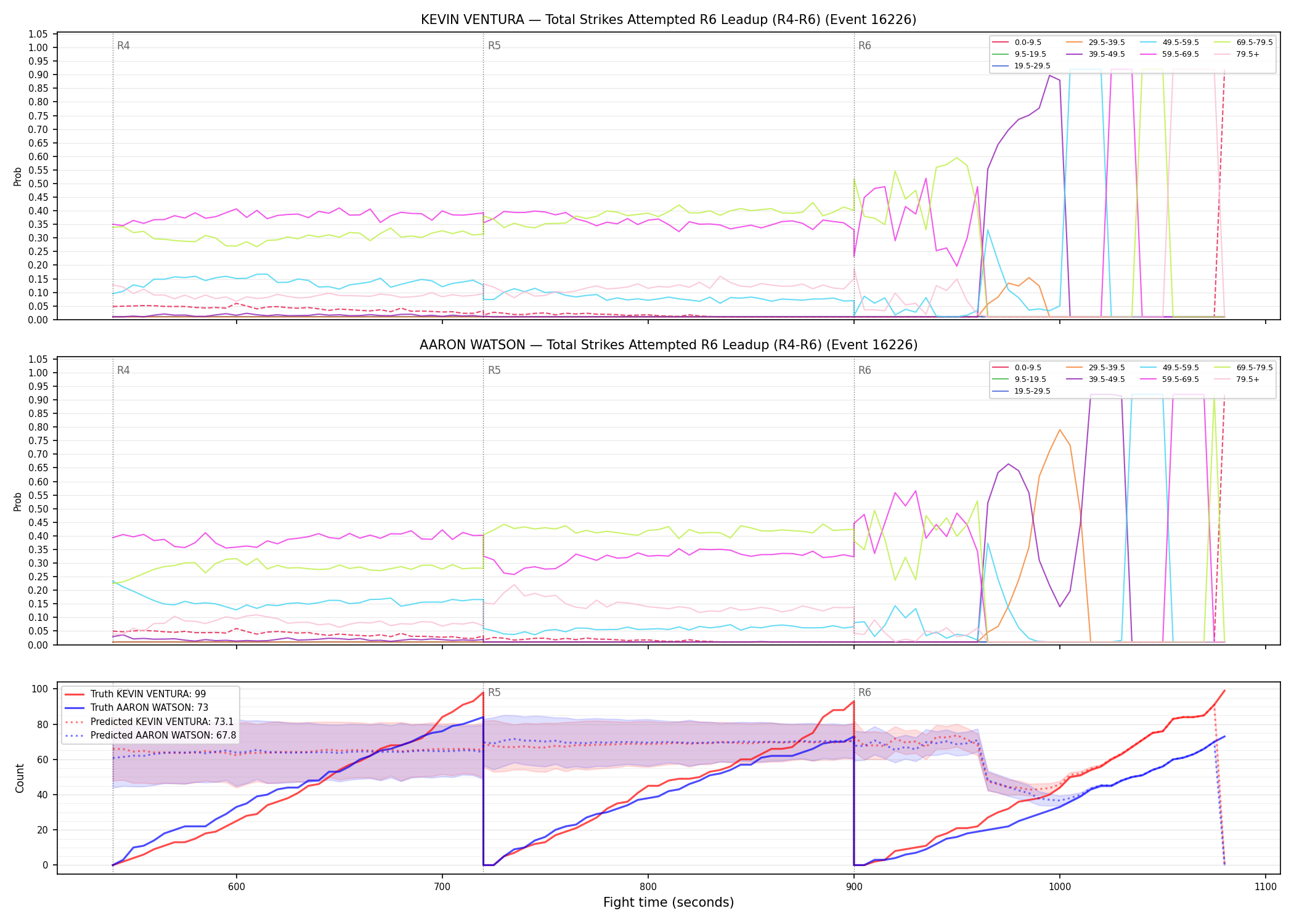The image size is (1294, 924).
Task: Click 'Prob' axis label of Kevin Ventura chart
Action: (x=18, y=176)
